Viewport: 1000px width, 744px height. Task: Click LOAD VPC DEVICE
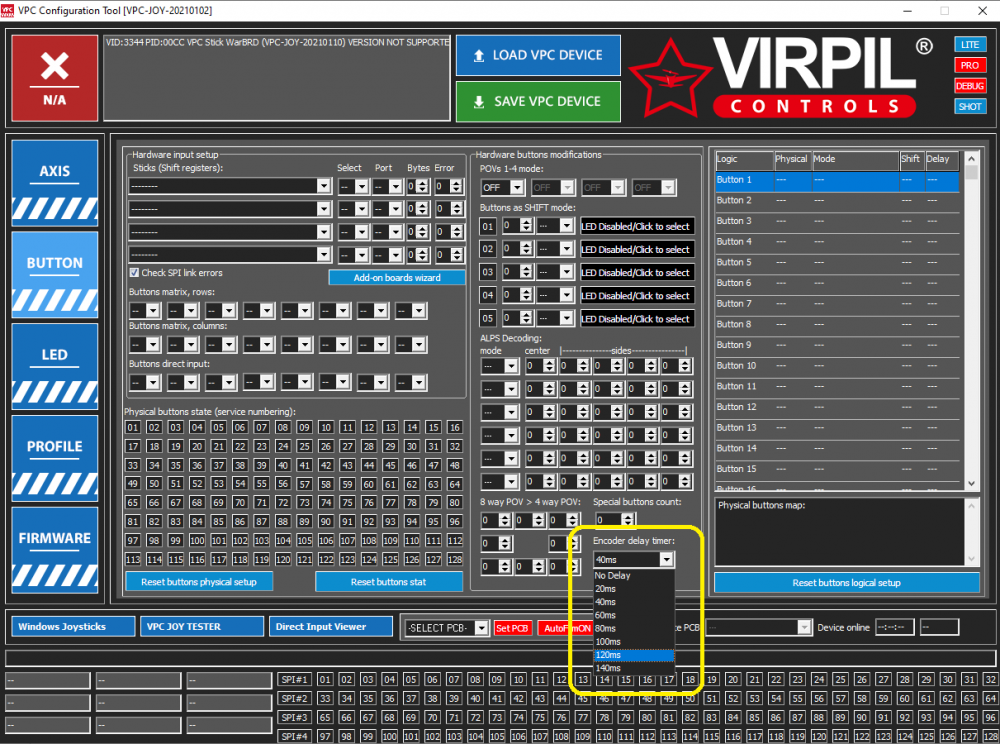538,55
